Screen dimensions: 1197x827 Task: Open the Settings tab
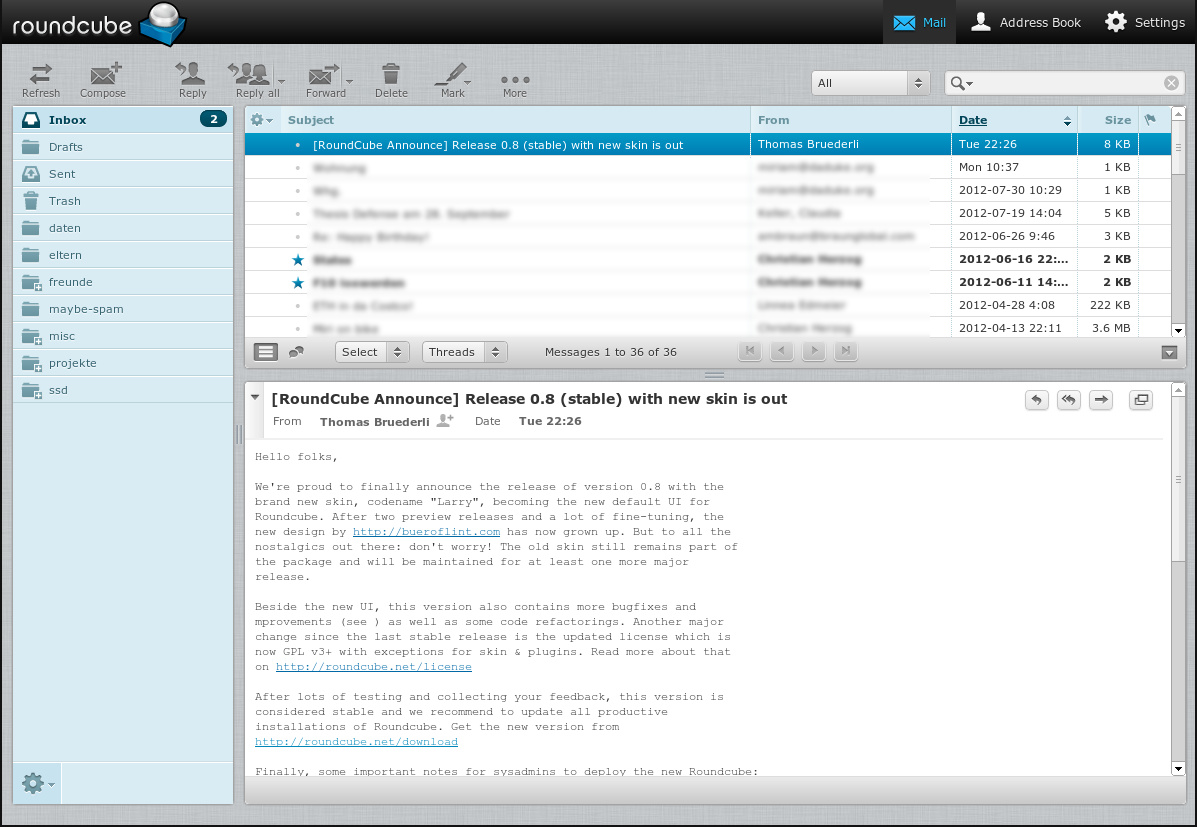(x=1145, y=22)
